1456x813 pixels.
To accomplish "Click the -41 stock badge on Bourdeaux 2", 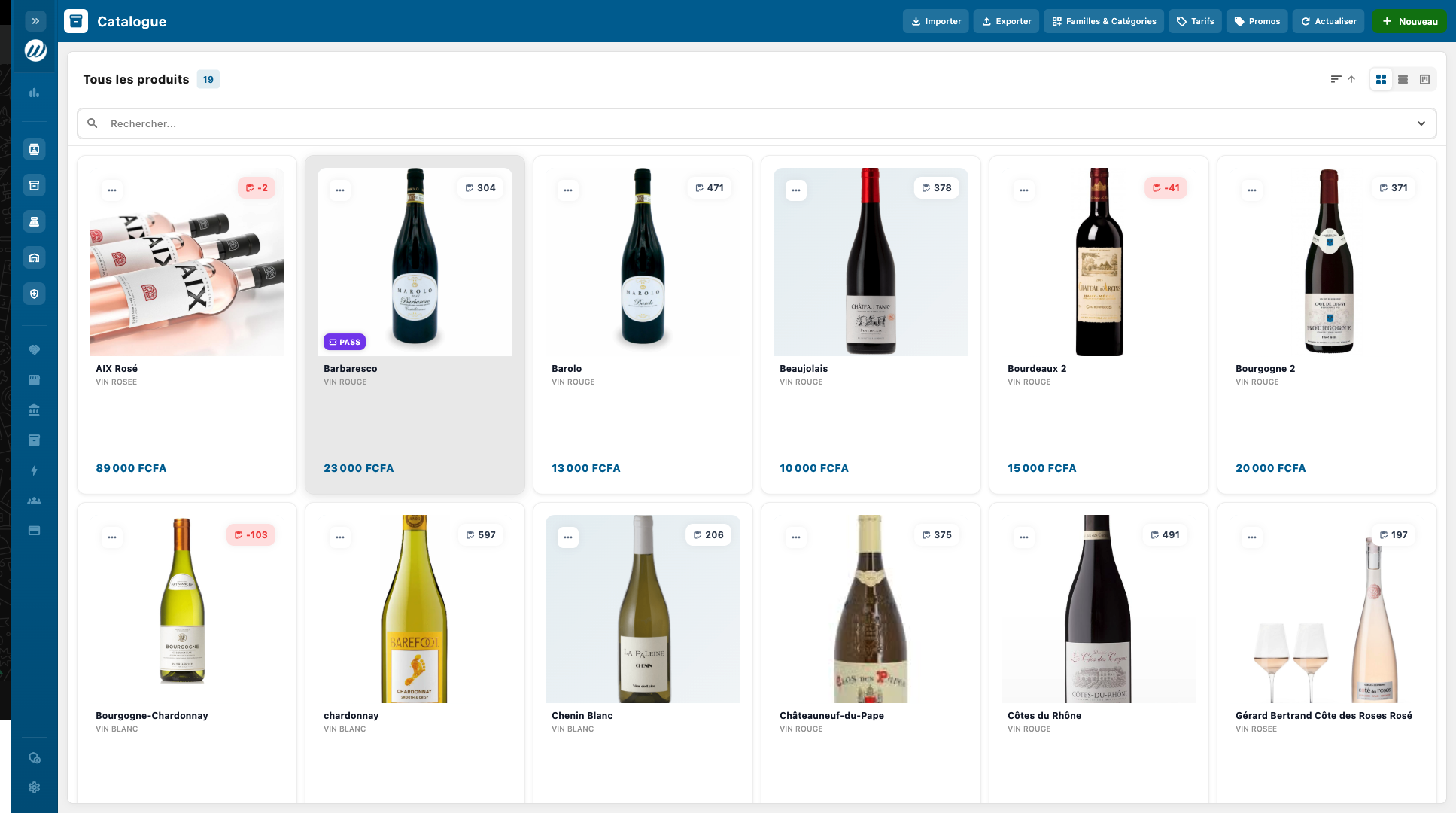I will tap(1166, 188).
